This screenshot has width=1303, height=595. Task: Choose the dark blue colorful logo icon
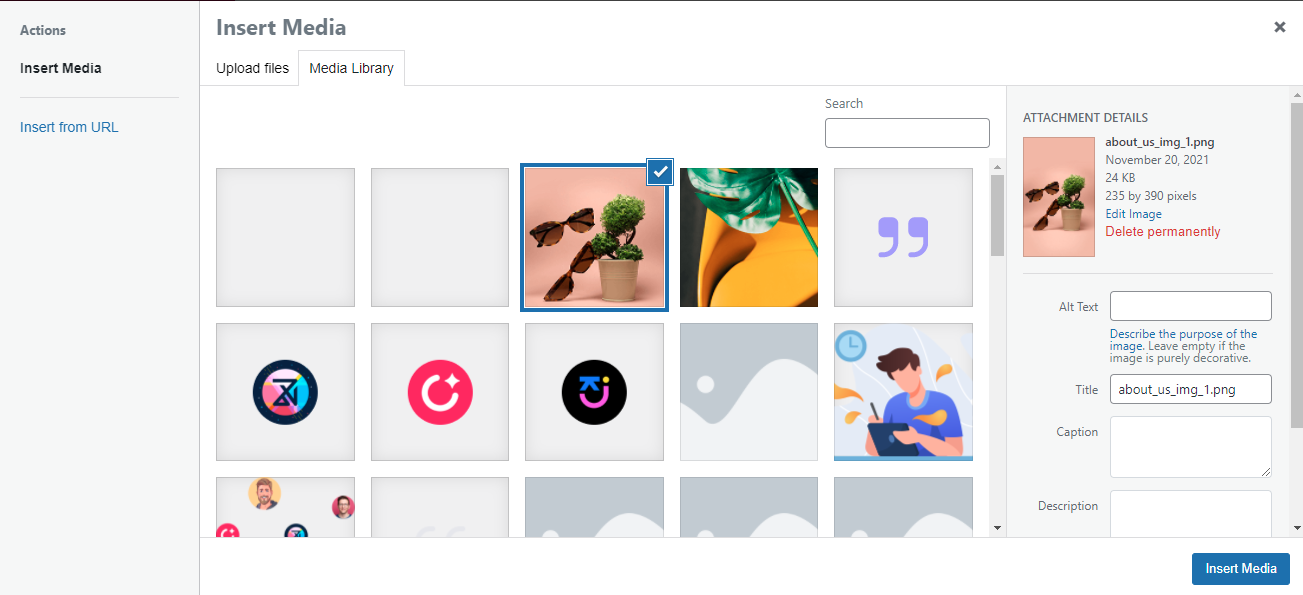pos(285,392)
